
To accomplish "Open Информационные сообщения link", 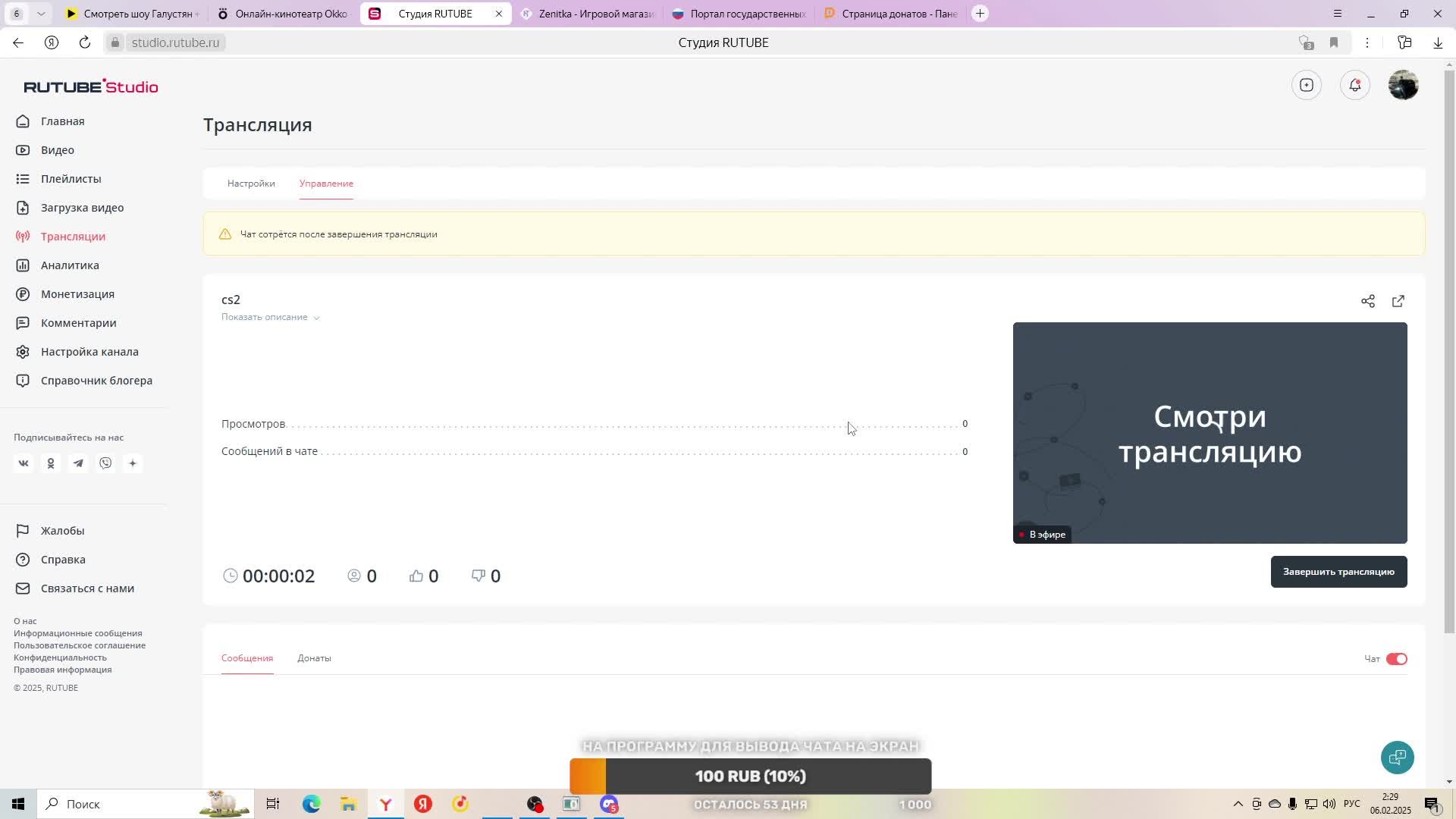I will 77,633.
